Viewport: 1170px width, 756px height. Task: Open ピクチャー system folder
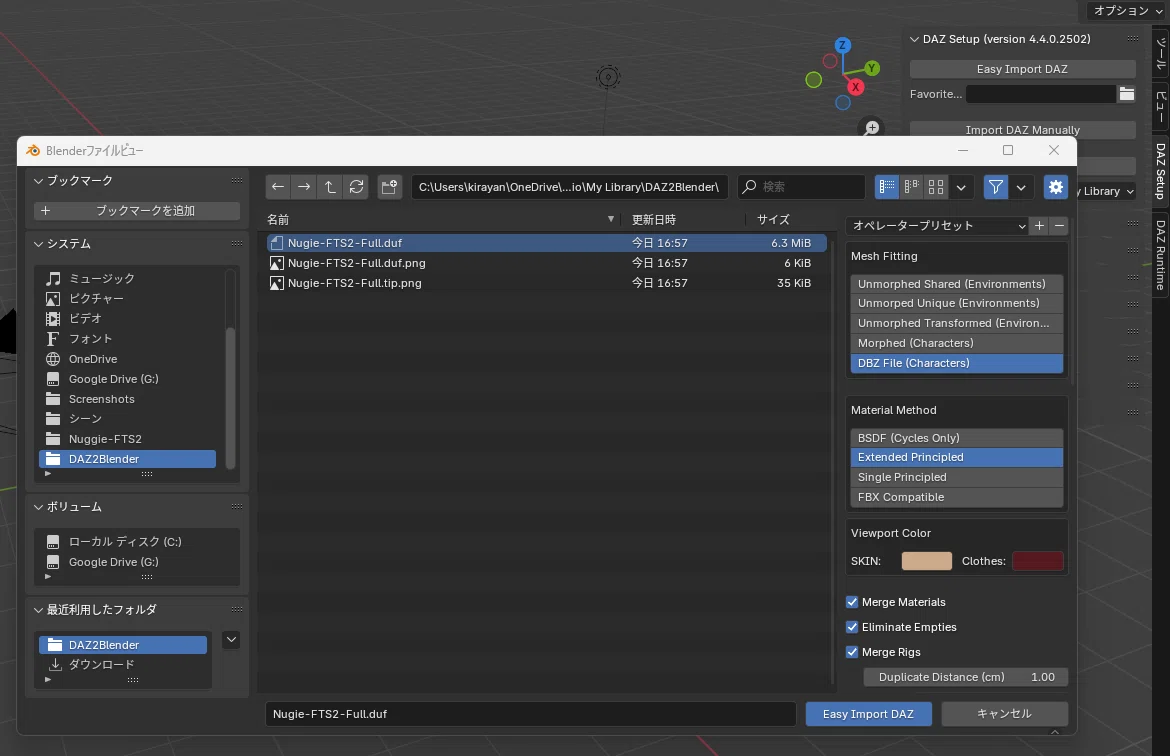coord(128,299)
